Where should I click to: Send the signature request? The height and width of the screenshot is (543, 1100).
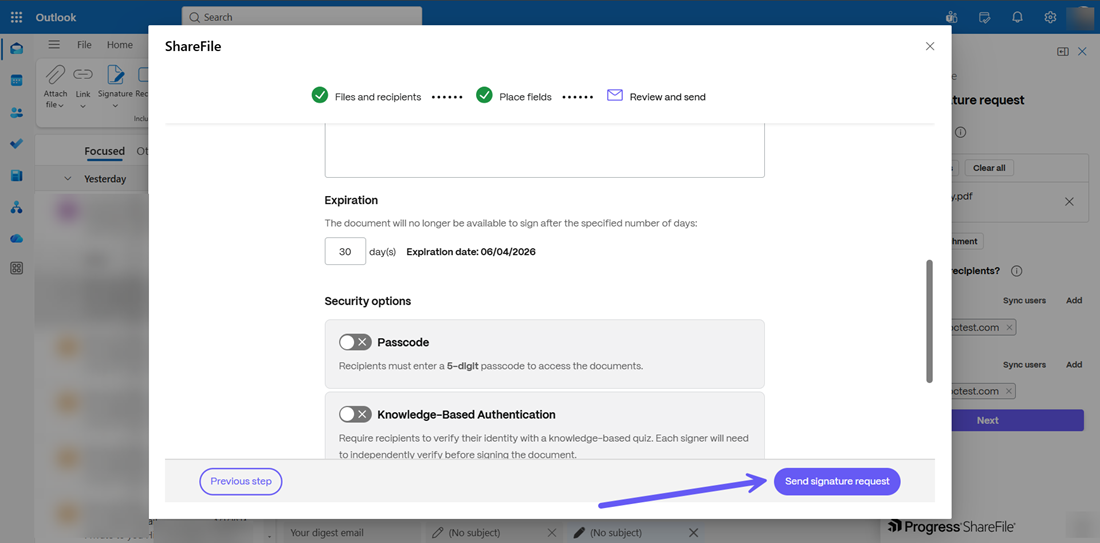point(837,481)
